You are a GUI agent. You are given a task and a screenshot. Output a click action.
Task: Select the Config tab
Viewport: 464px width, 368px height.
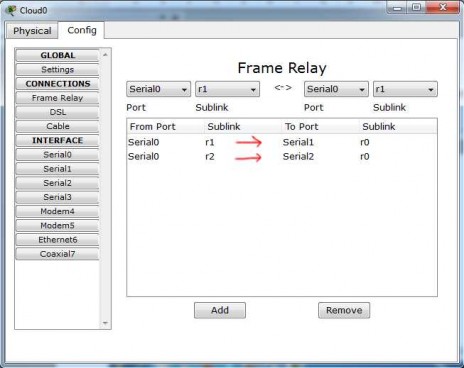click(82, 30)
